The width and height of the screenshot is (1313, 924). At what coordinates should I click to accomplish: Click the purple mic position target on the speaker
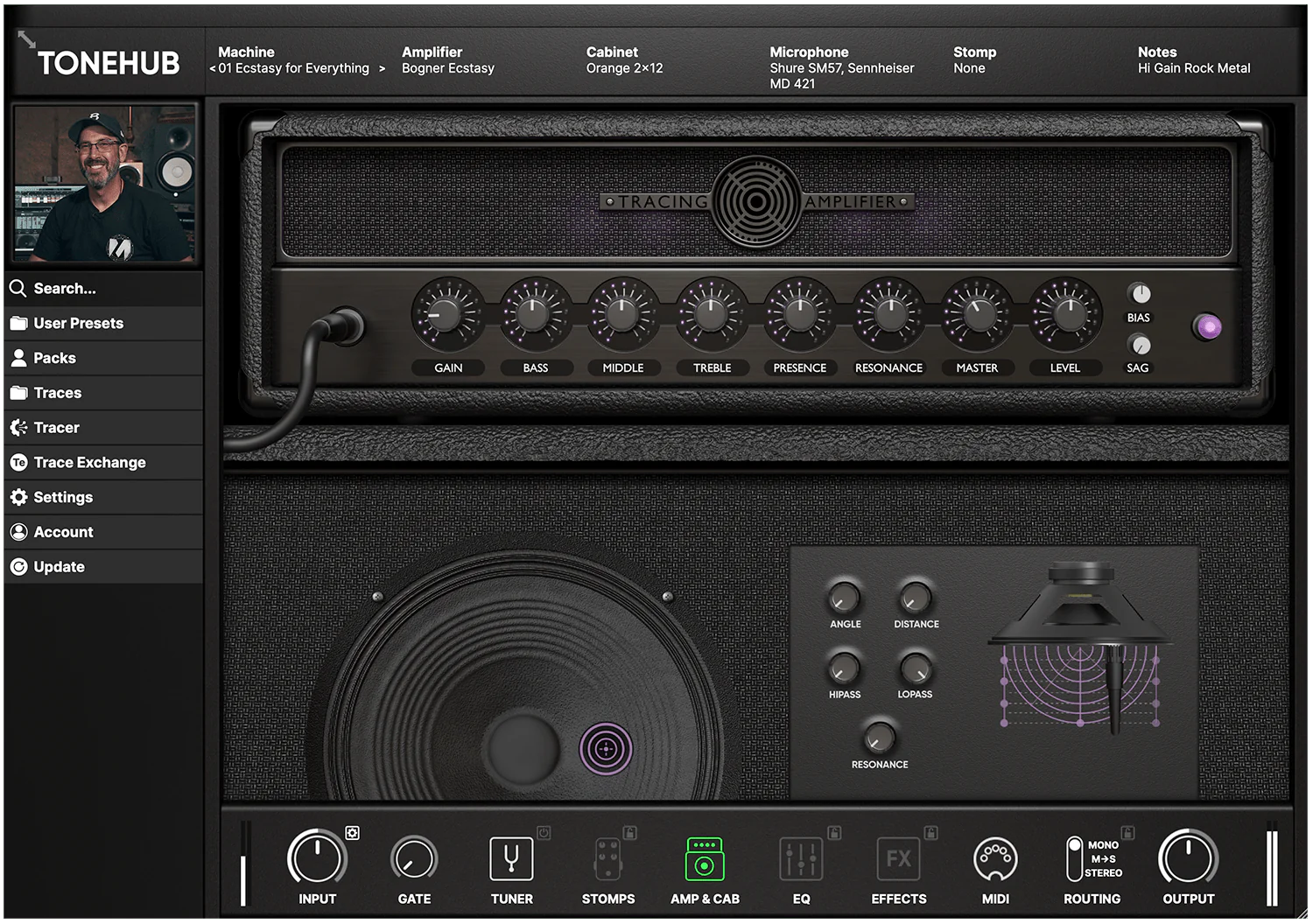[x=606, y=748]
